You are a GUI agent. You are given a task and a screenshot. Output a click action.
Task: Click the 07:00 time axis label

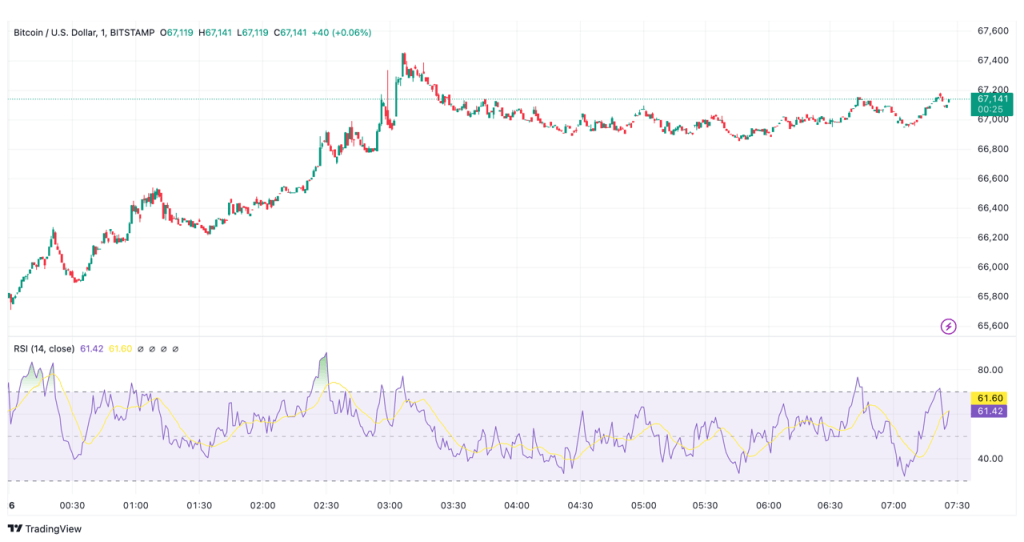point(893,505)
